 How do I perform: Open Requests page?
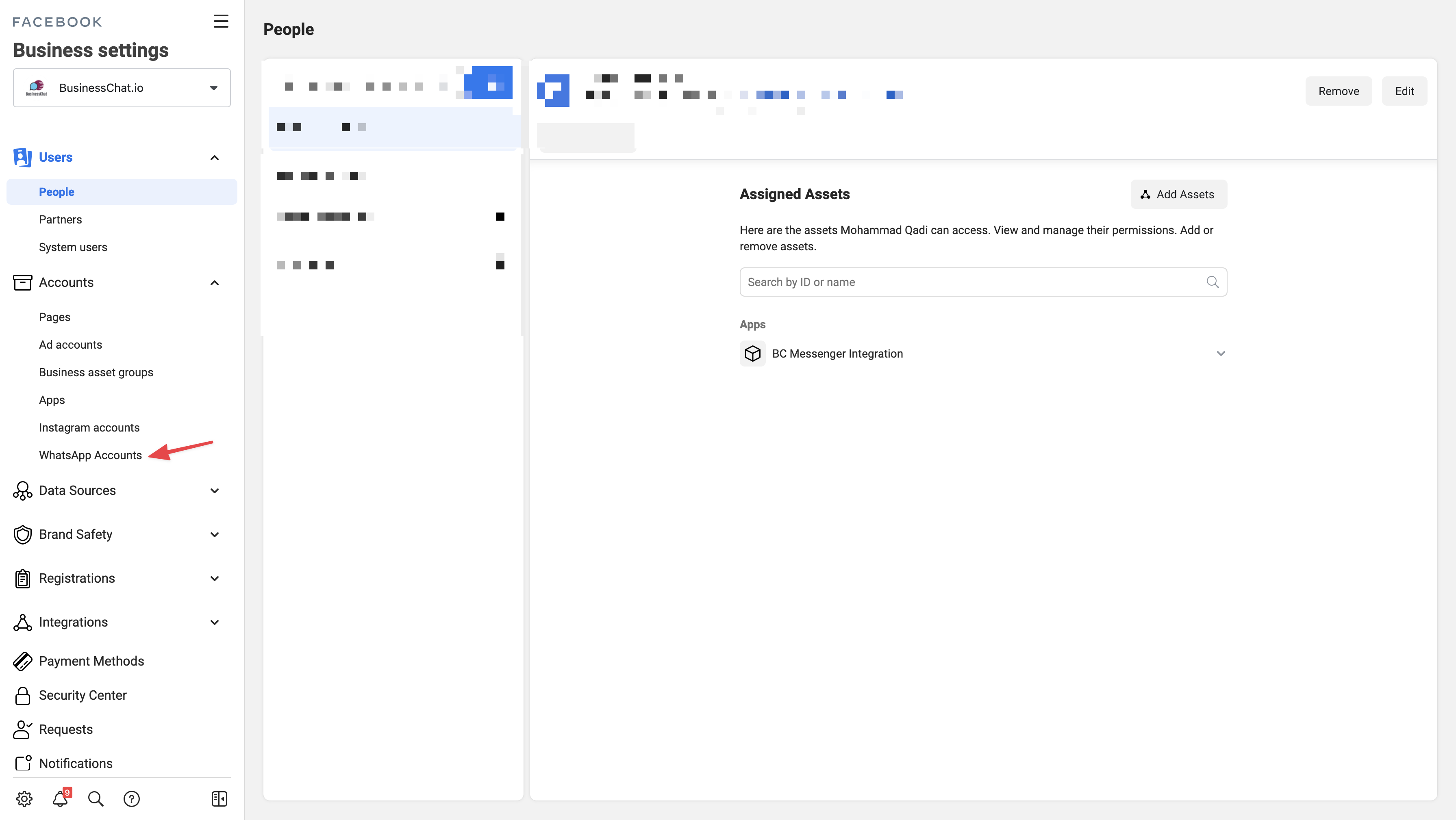65,729
